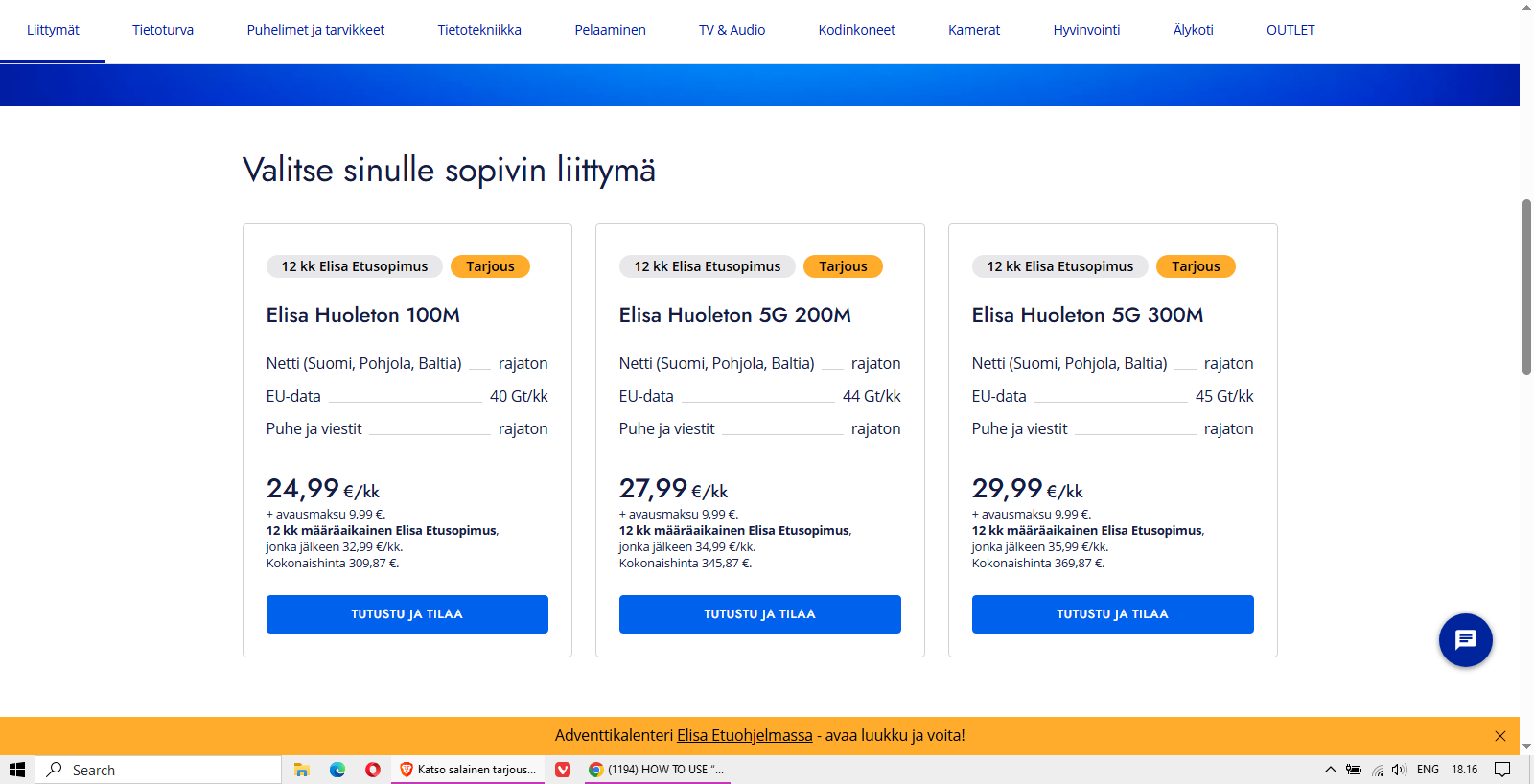Switch to Chrome window HOW TO USE
The height and width of the screenshot is (784, 1534).
(x=658, y=770)
